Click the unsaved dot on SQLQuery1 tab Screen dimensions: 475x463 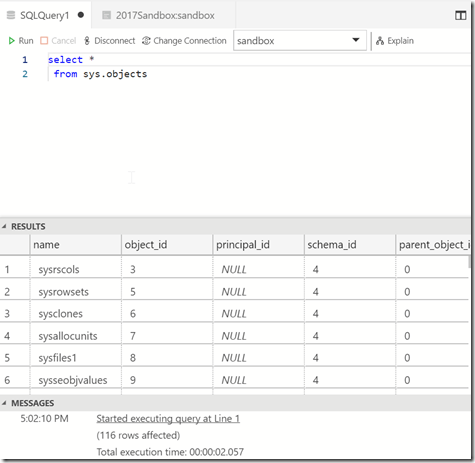[x=81, y=15]
